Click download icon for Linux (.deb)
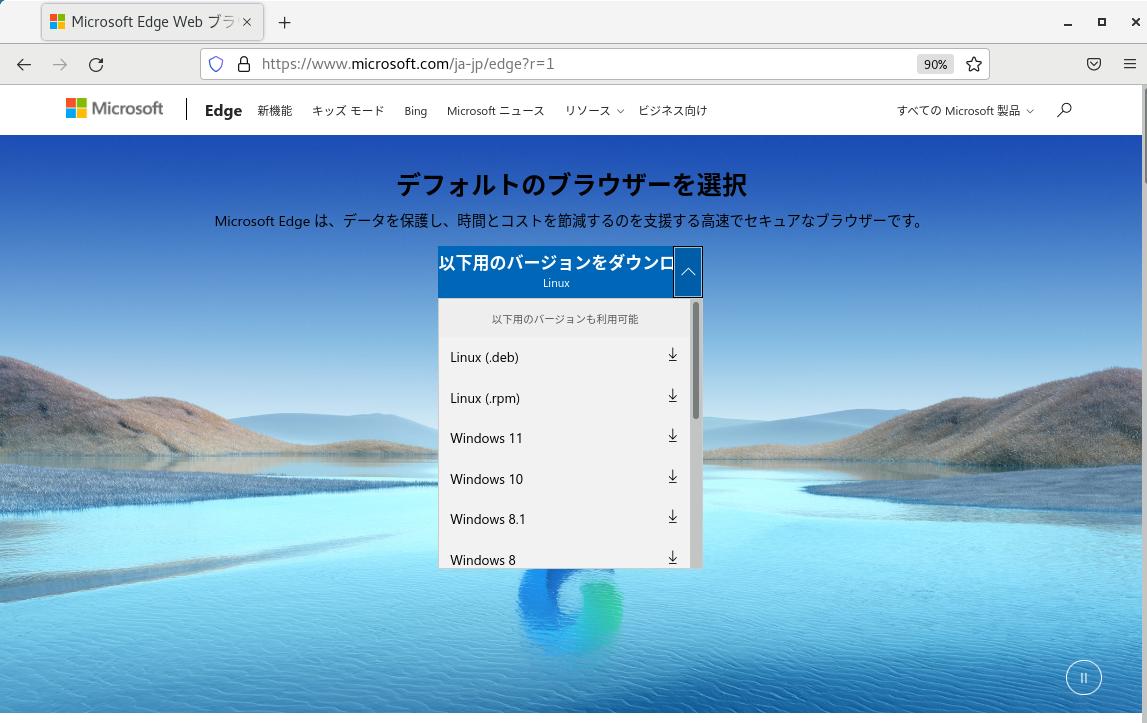1147x723 pixels. pos(672,355)
